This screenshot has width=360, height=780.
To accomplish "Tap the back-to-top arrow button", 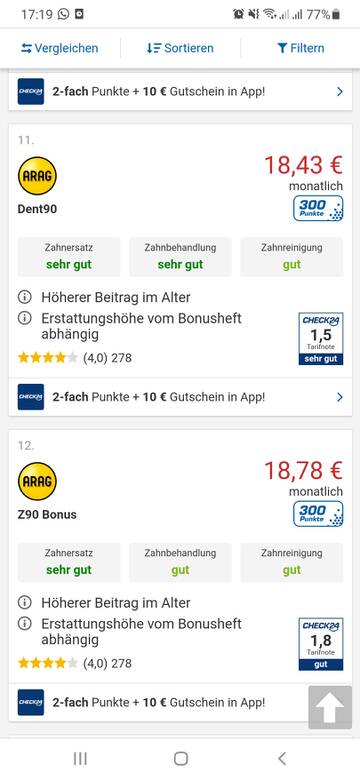I will [x=330, y=707].
